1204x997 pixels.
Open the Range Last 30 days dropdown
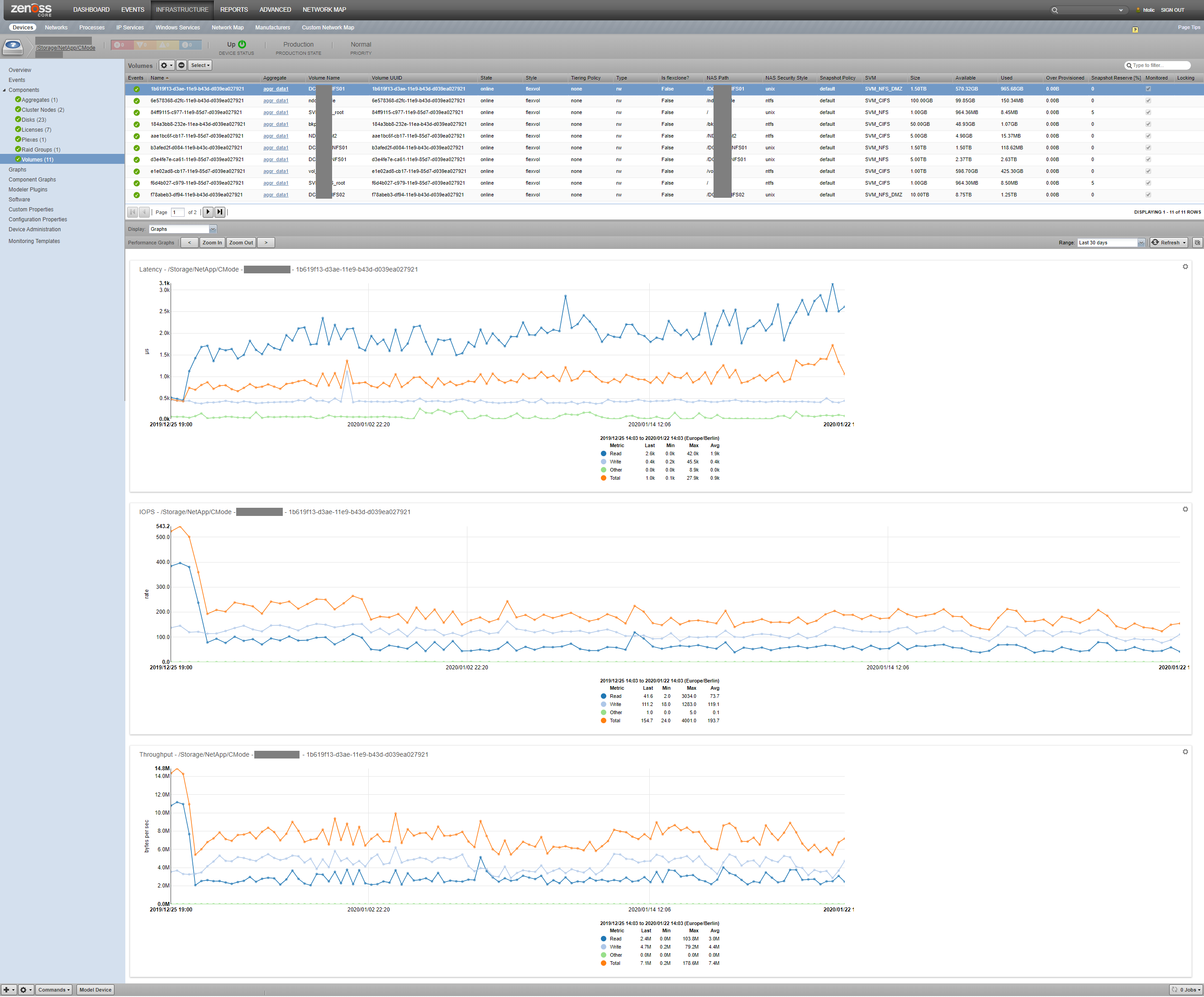tap(1140, 243)
